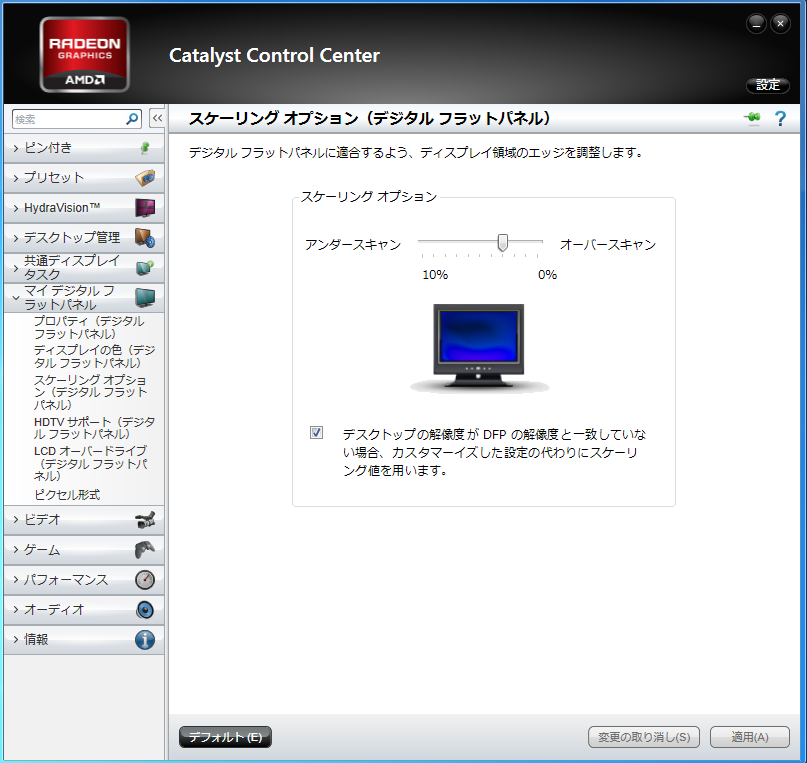Image resolution: width=807 pixels, height=763 pixels.
Task: Click the デフォルト(E) button
Action: (225, 737)
